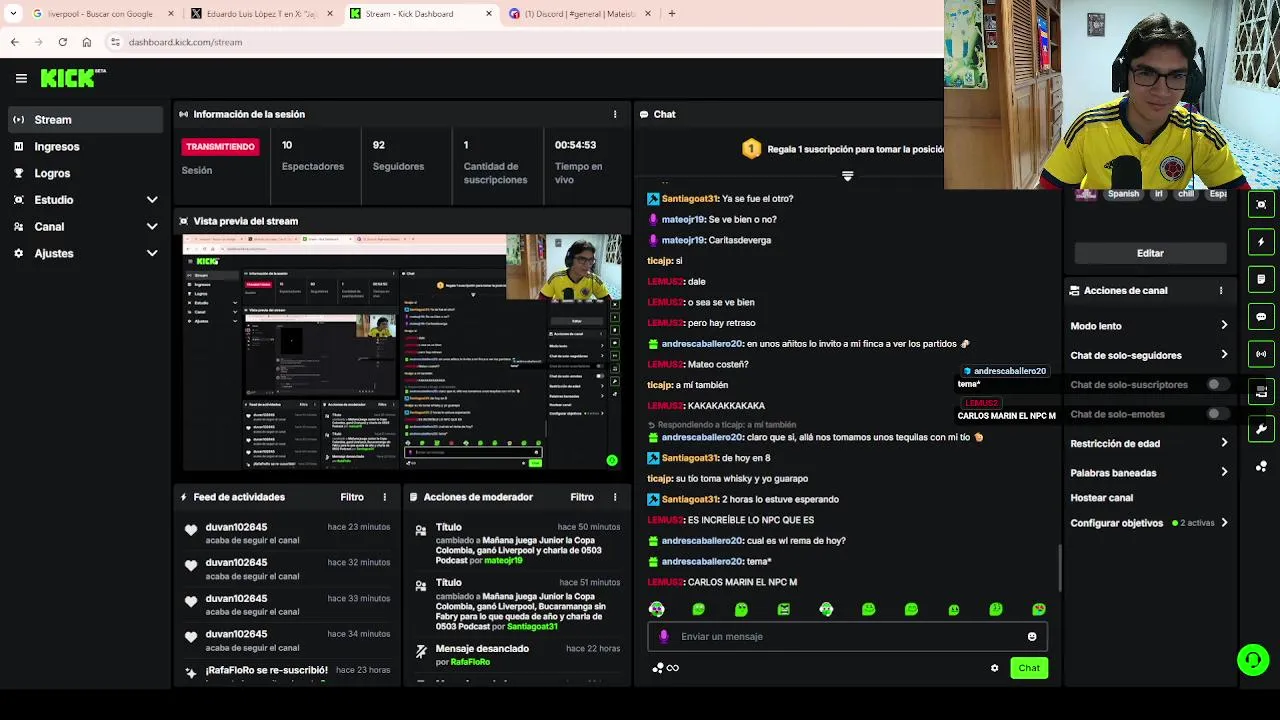This screenshot has width=1280, height=720.
Task: Focus the Enviar un mensaje input
Action: [847, 636]
